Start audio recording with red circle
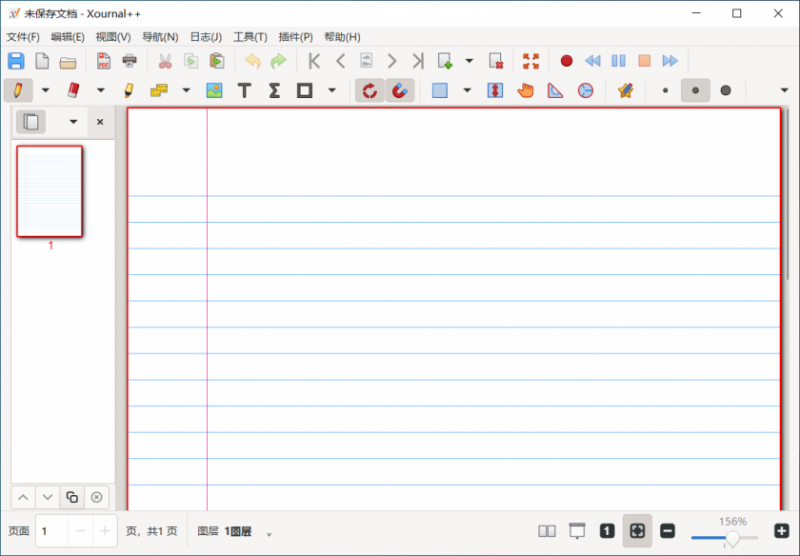The image size is (800, 556). coord(566,61)
